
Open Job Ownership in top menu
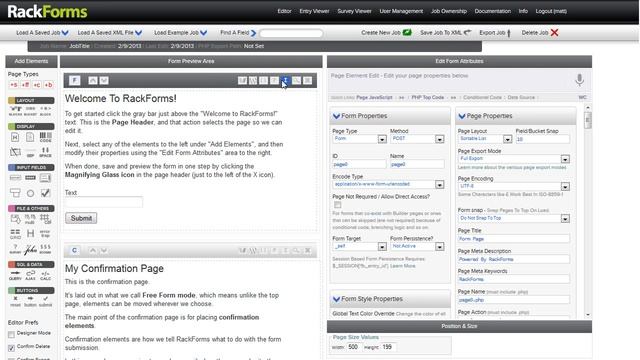point(449,11)
